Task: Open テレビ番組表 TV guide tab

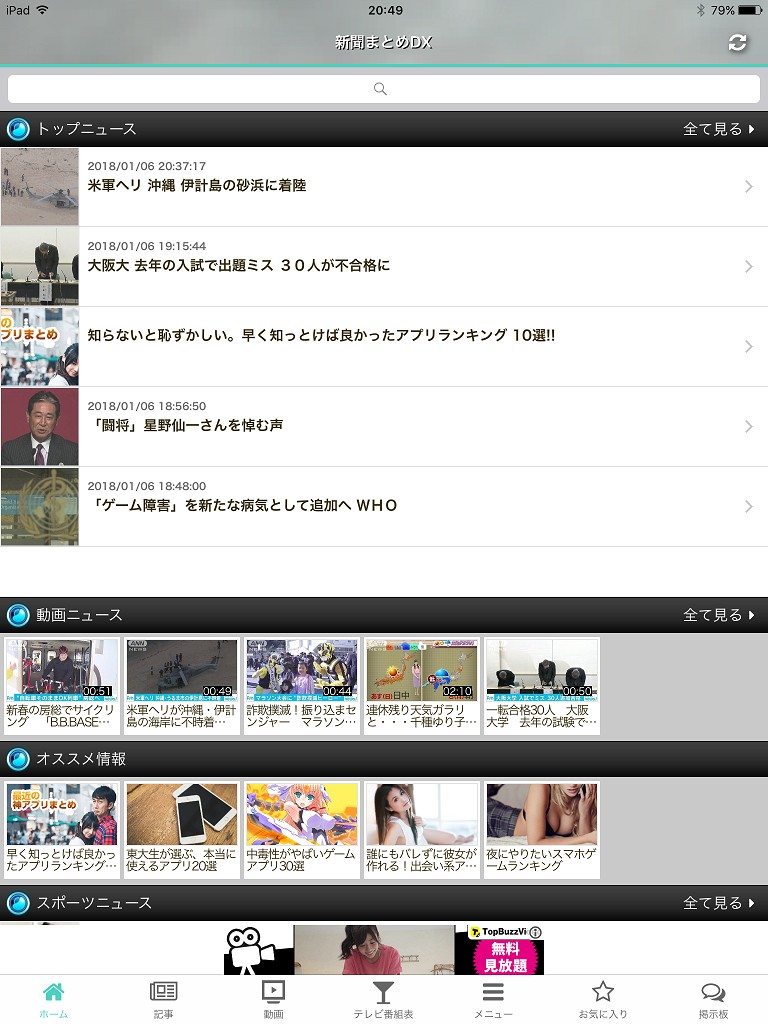Action: click(x=383, y=998)
